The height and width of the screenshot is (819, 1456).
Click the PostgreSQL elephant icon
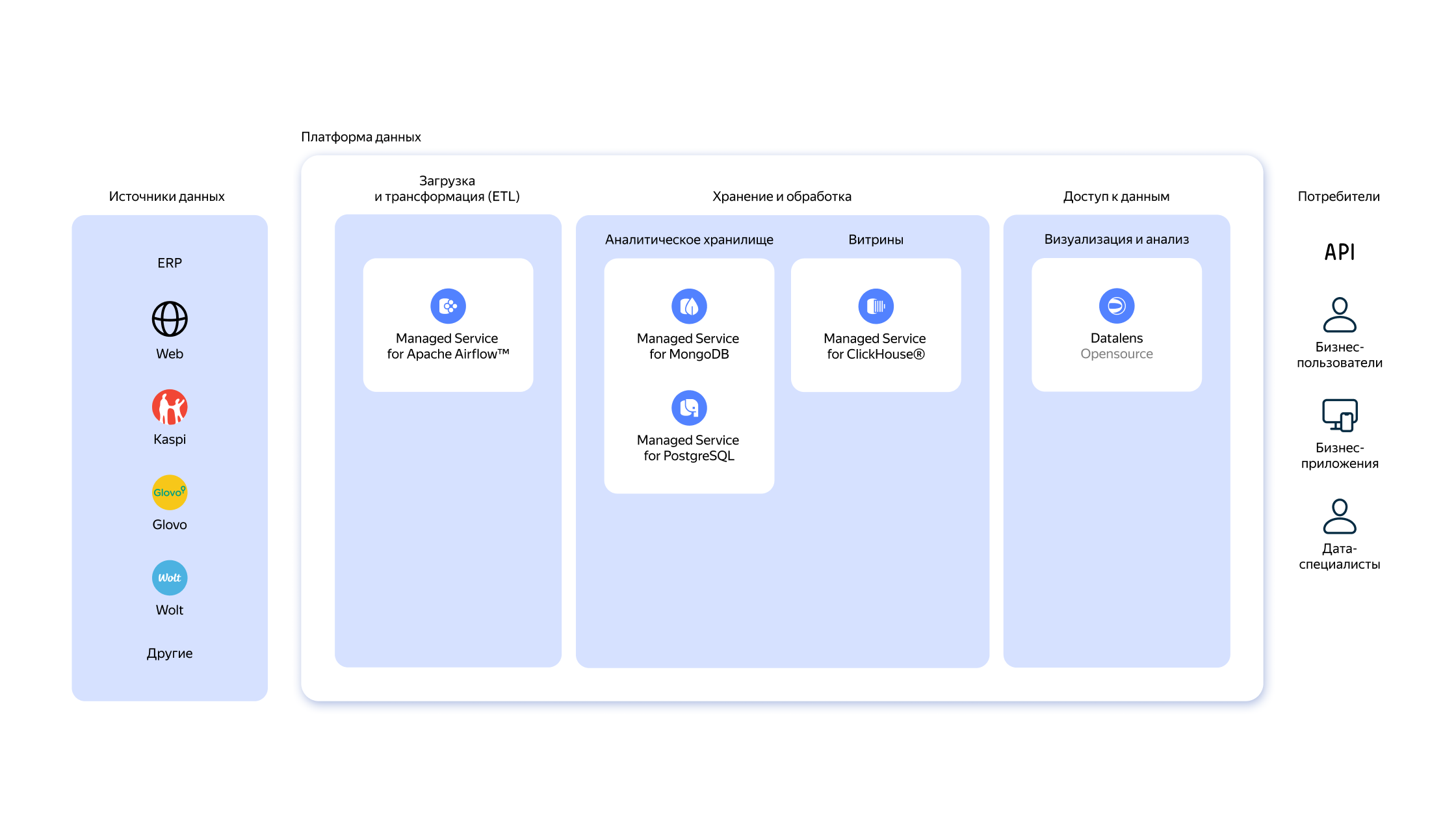click(x=689, y=408)
